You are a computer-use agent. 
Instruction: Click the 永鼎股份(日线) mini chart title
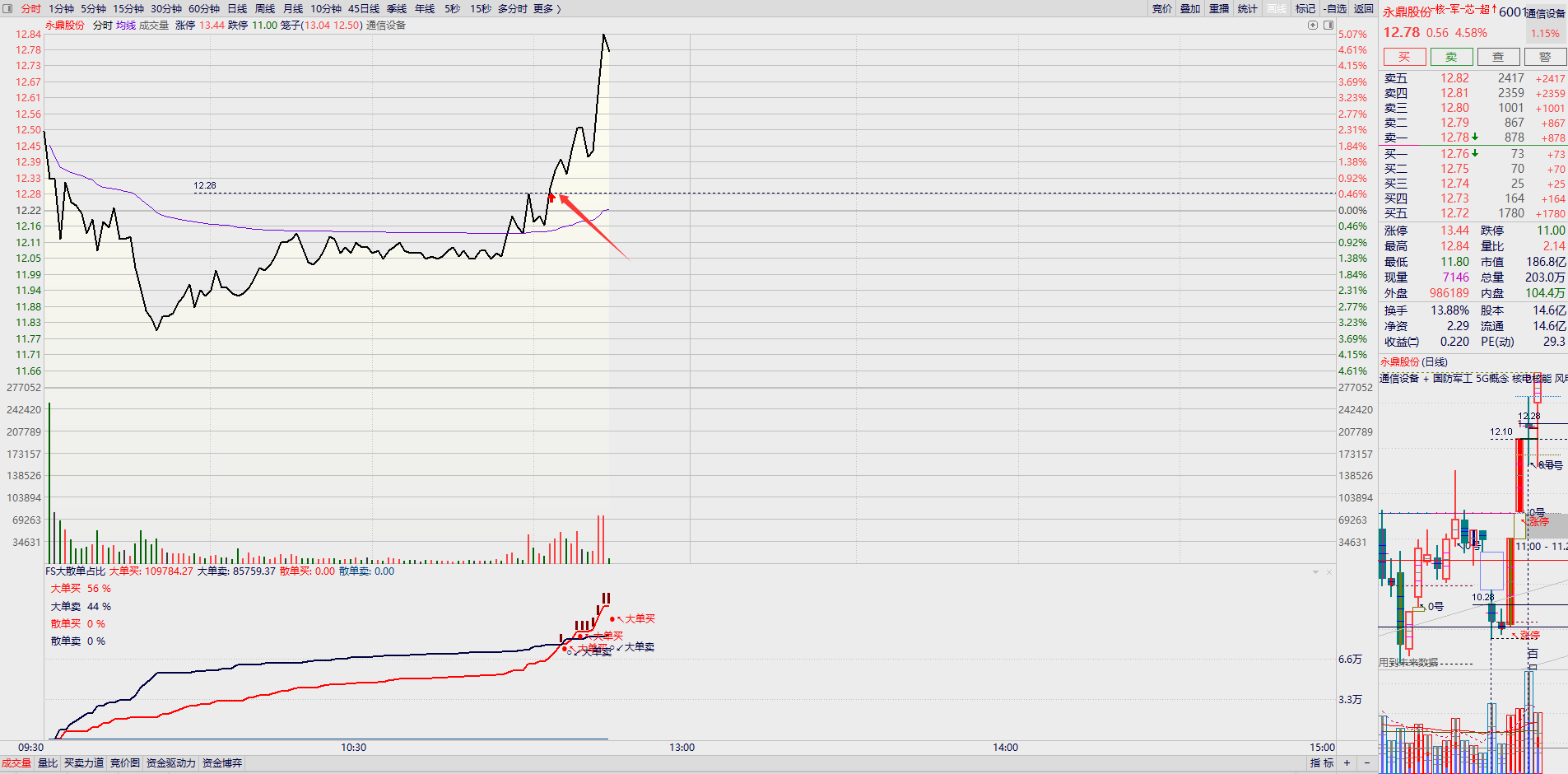pos(1413,362)
